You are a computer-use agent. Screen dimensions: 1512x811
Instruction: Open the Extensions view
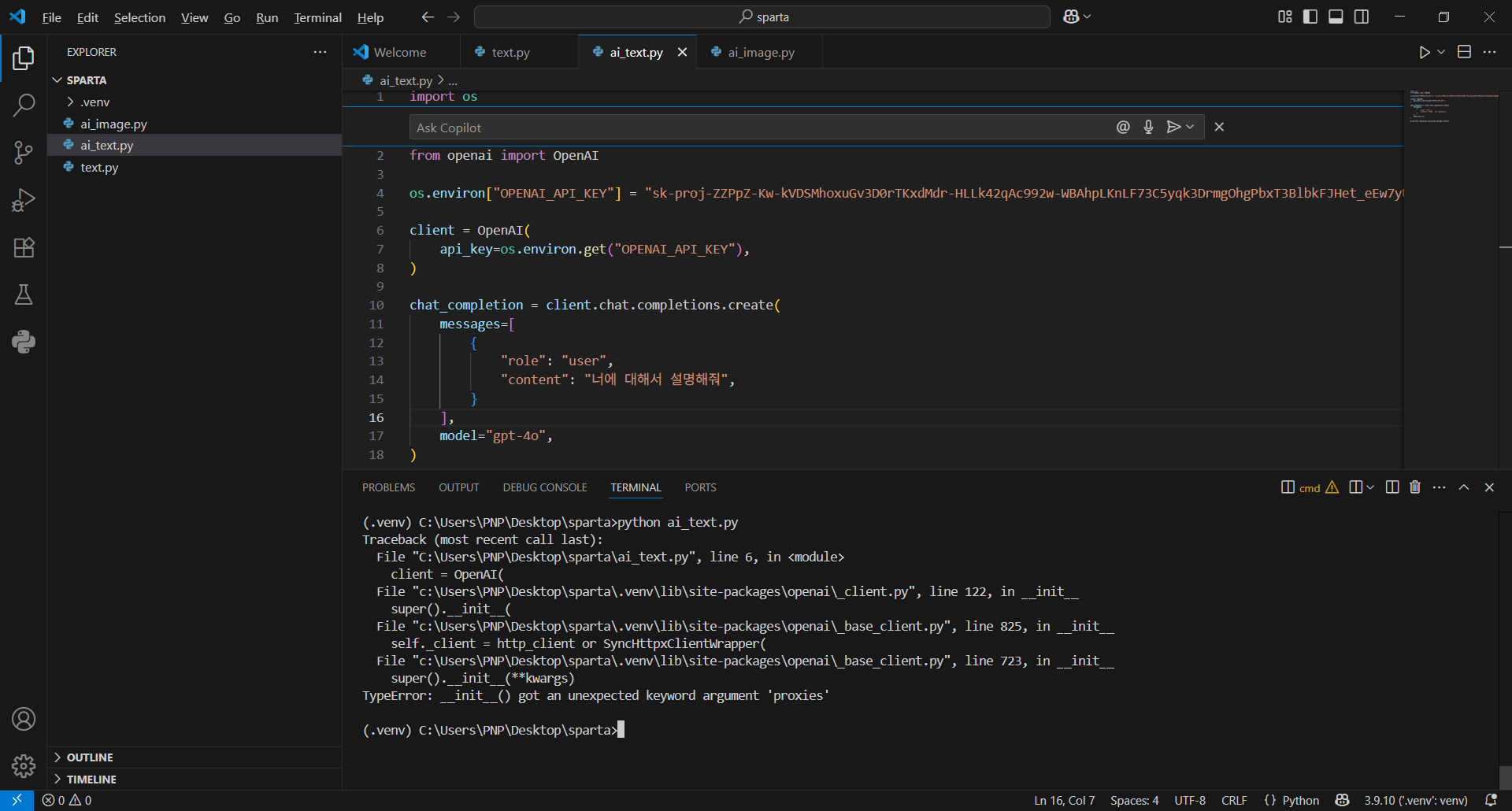pos(24,247)
